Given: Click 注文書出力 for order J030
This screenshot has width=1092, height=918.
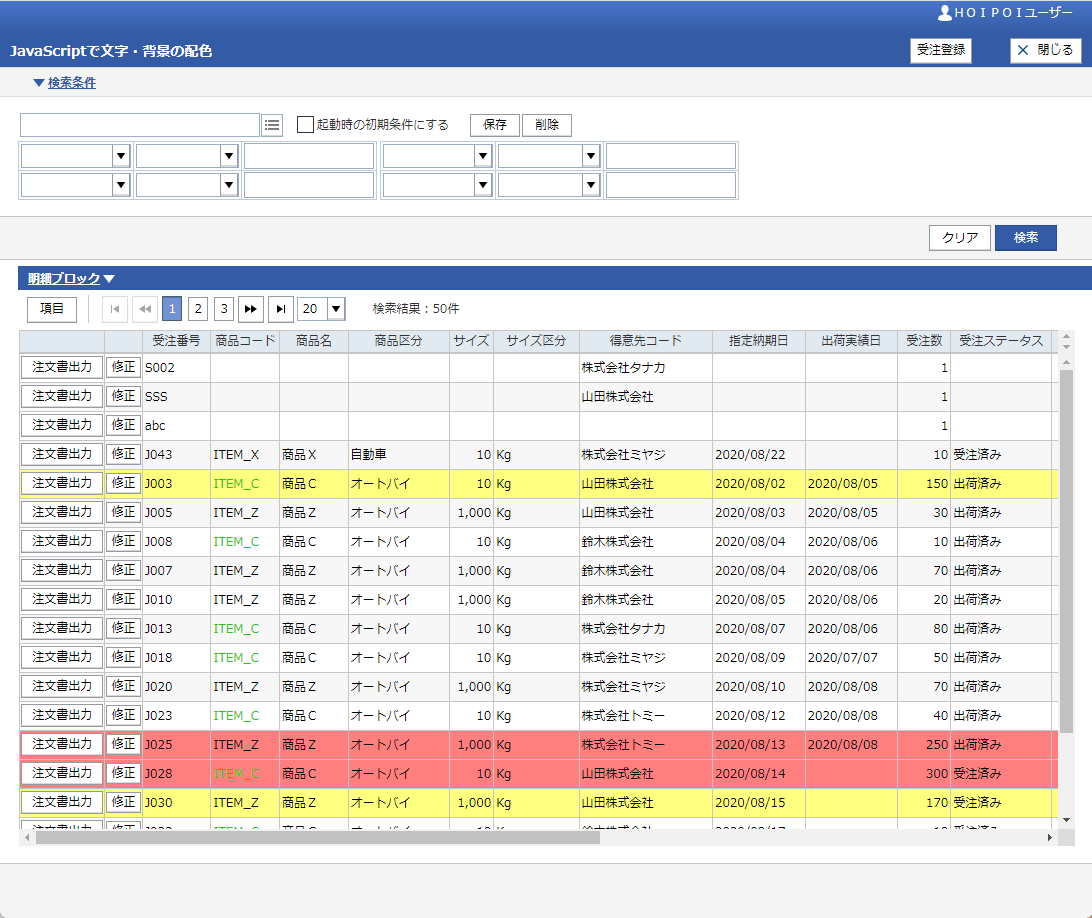Looking at the screenshot, I should coord(62,802).
